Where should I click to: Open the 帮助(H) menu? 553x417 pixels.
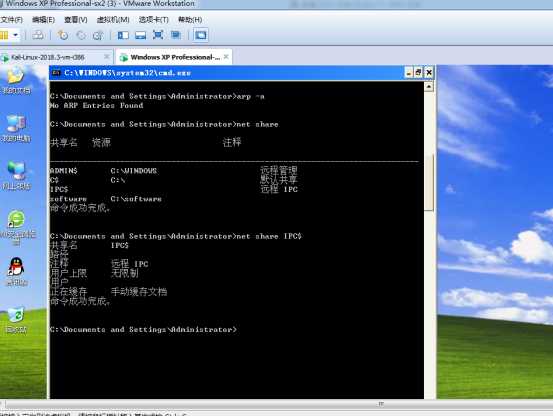tap(190, 19)
